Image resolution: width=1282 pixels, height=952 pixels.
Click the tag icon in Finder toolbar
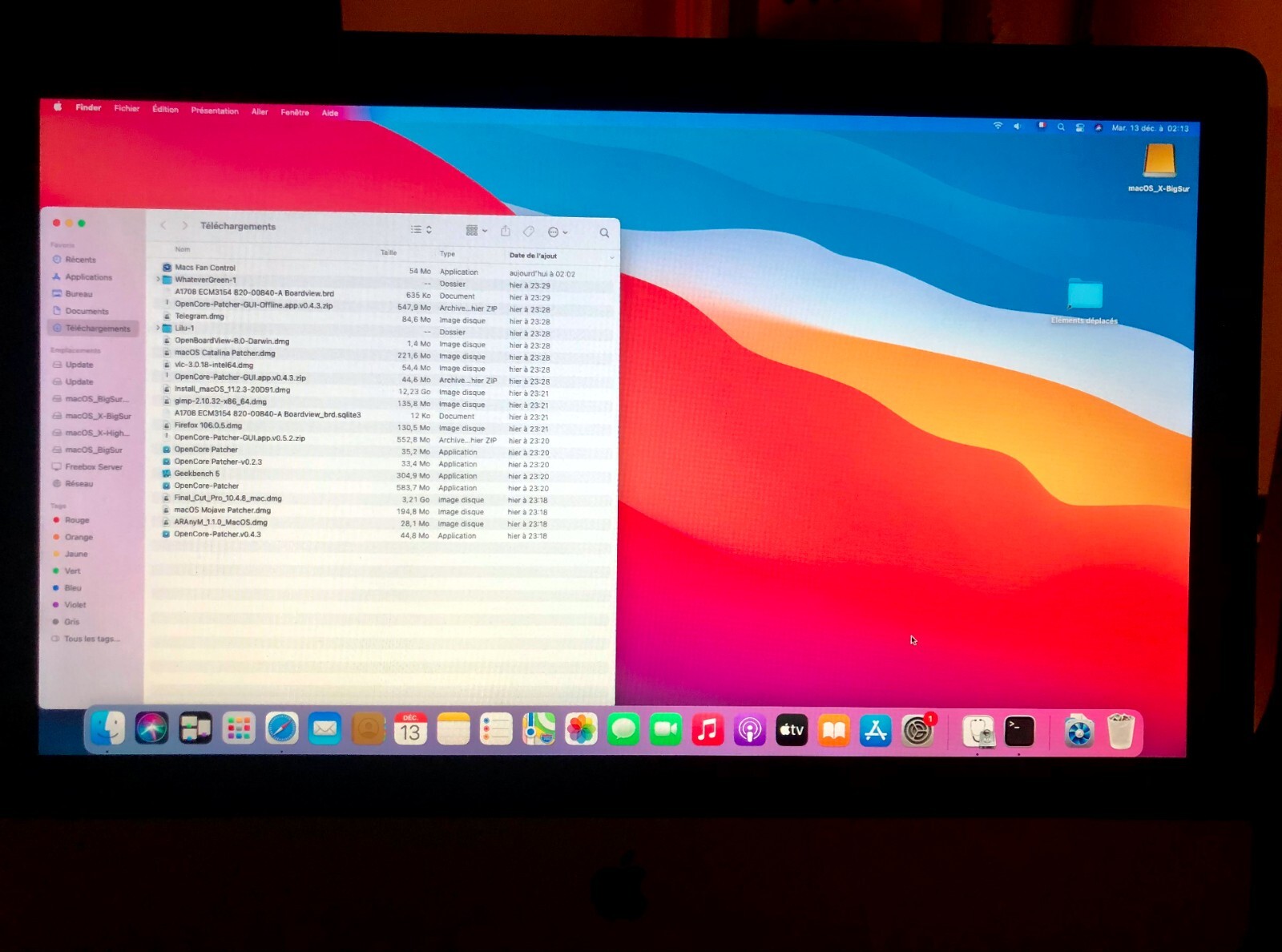tap(529, 232)
